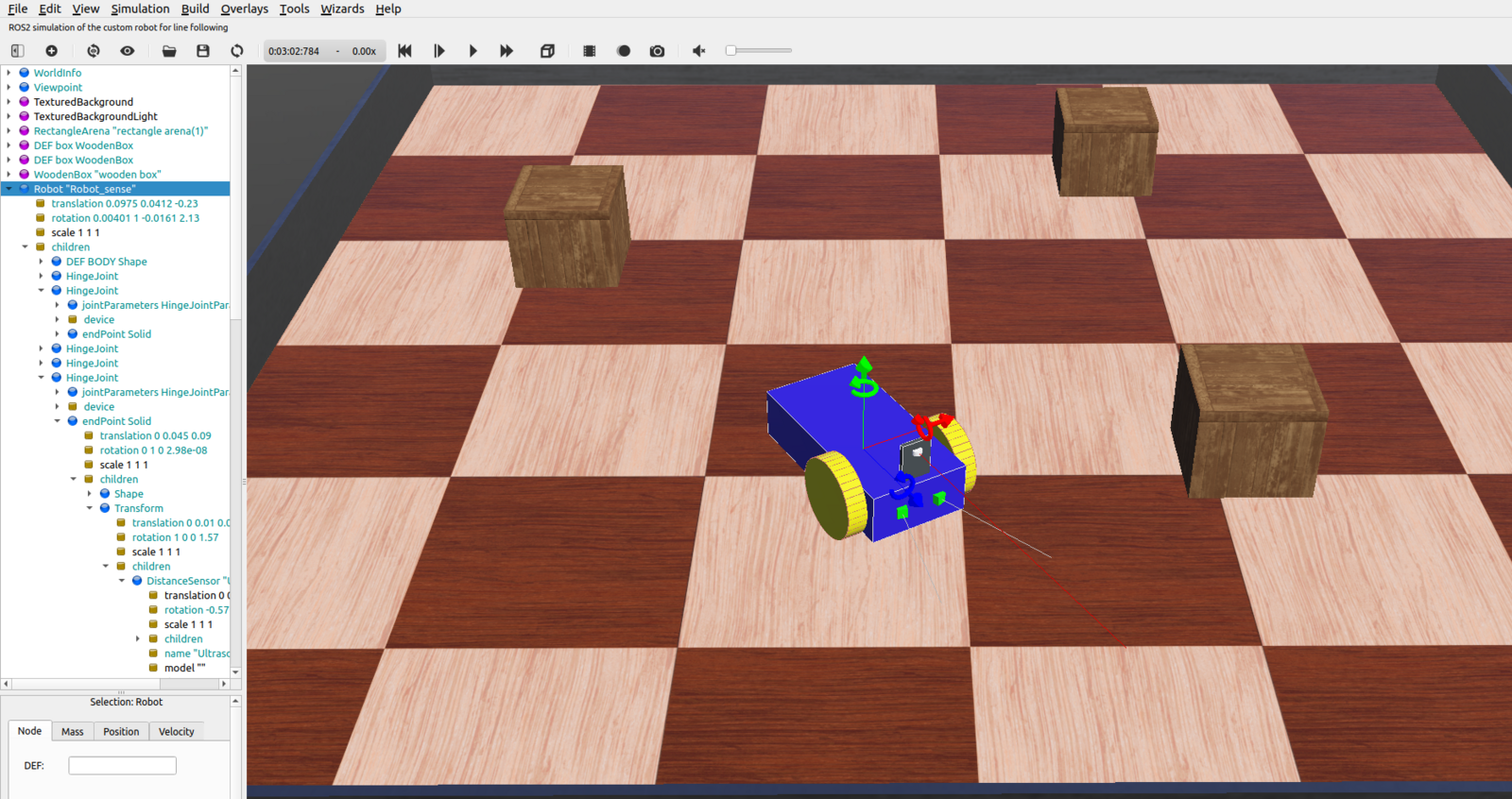Switch to the Velocity tab
Image resolution: width=1512 pixels, height=799 pixels.
(176, 732)
